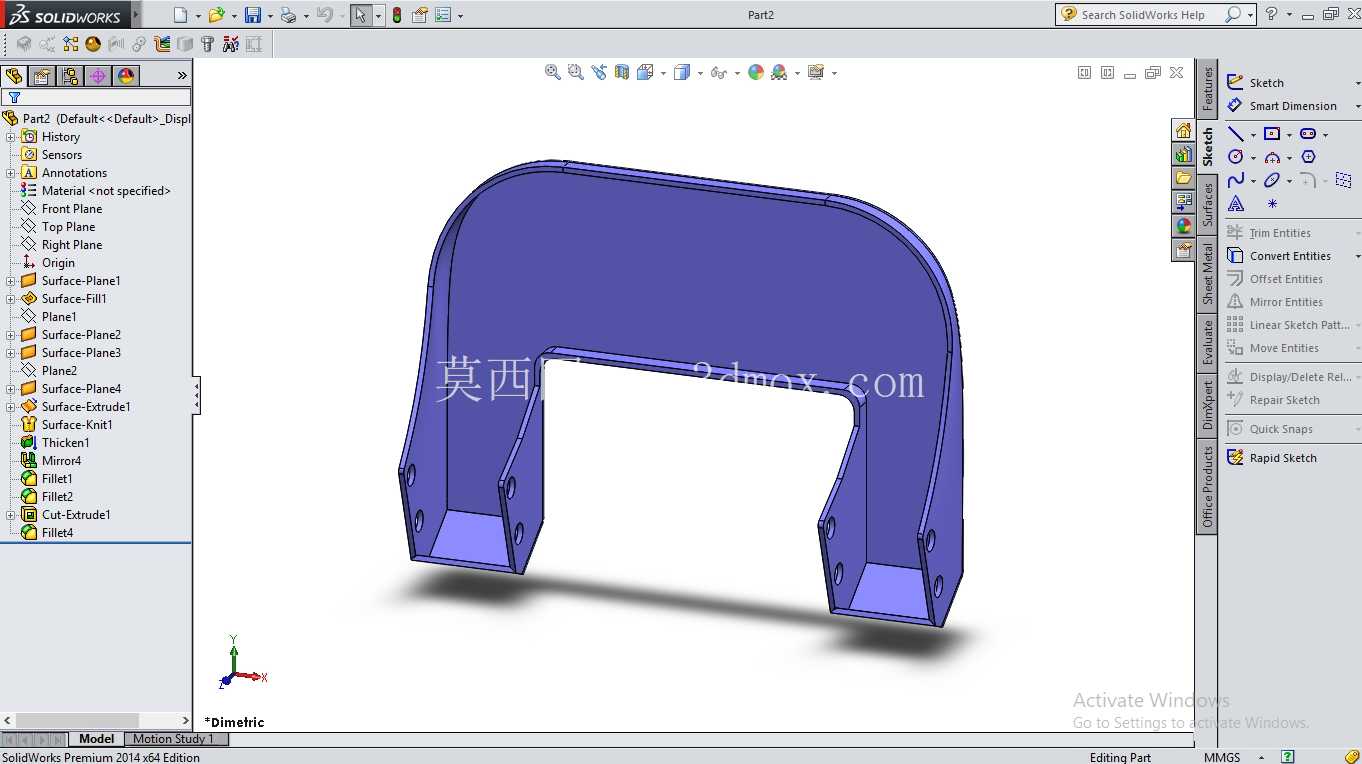
Task: Click the Open folder icon
Action: coord(216,15)
